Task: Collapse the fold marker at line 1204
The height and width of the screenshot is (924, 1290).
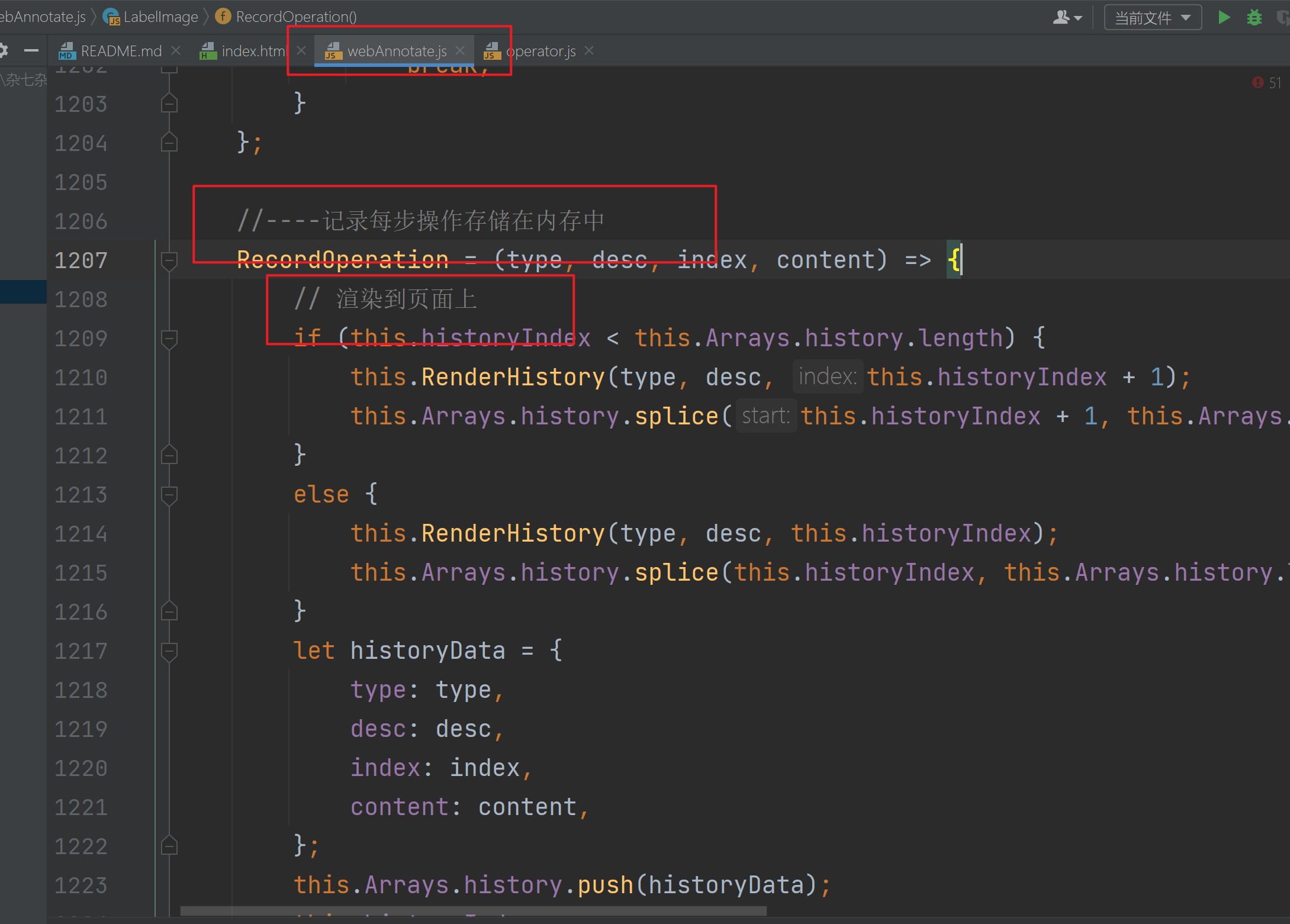Action: [x=169, y=143]
